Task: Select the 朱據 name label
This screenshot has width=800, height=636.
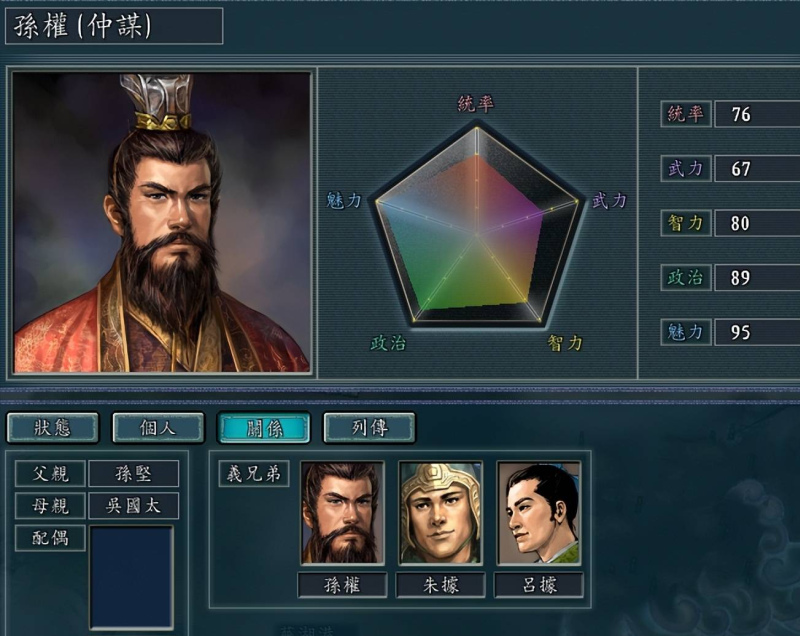Action: (440, 585)
